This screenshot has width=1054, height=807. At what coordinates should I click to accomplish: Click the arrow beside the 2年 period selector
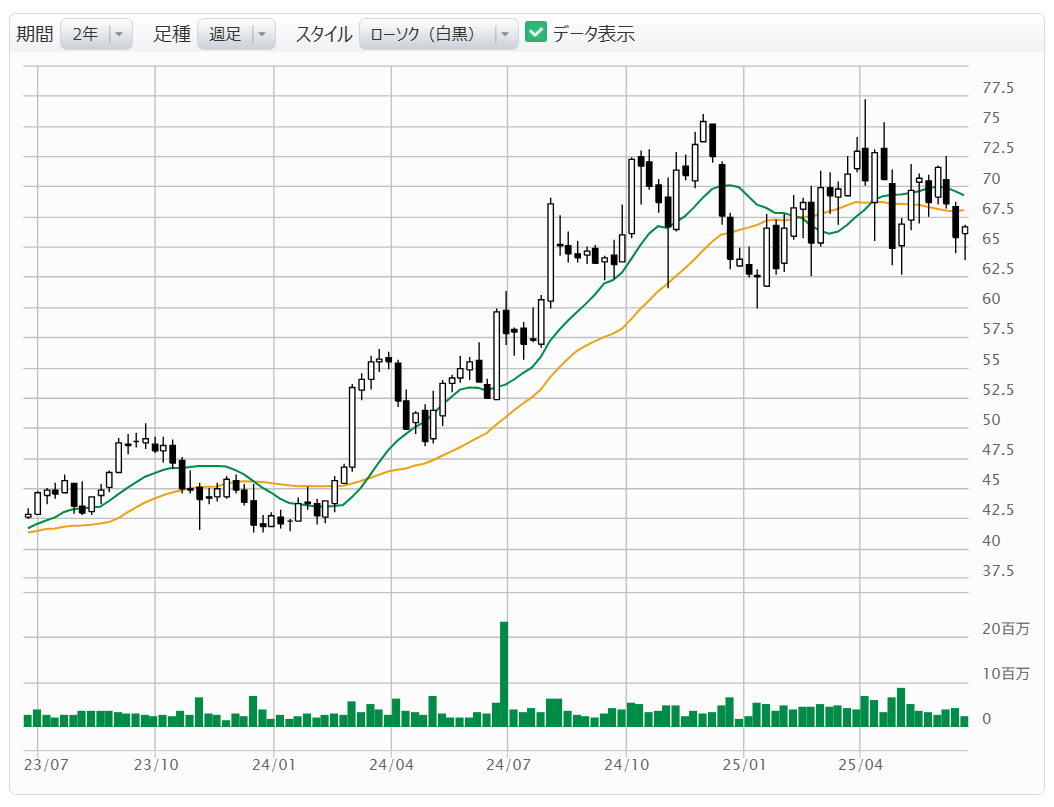[119, 34]
